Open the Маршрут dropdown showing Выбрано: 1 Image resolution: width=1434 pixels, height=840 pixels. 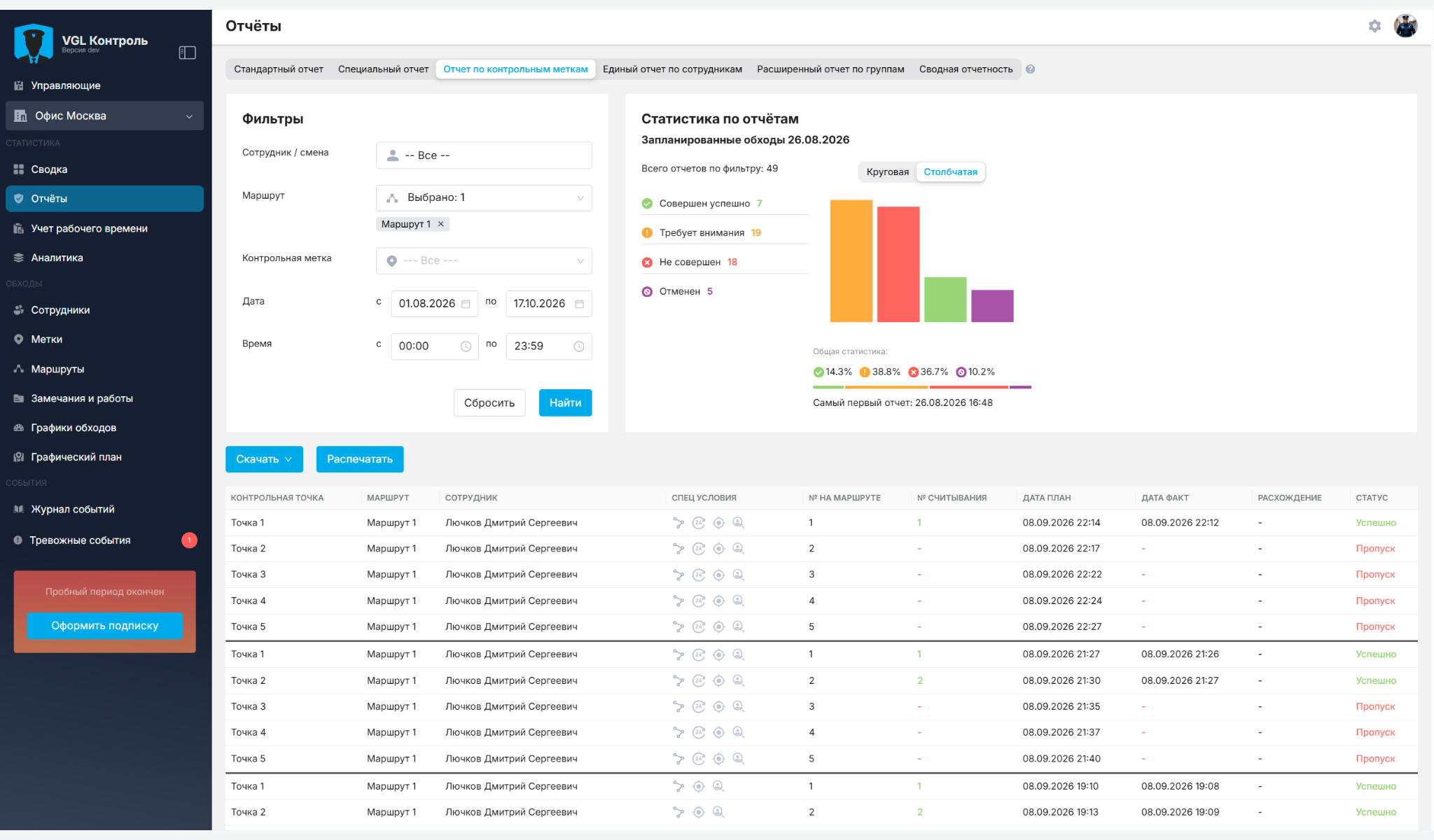point(484,198)
